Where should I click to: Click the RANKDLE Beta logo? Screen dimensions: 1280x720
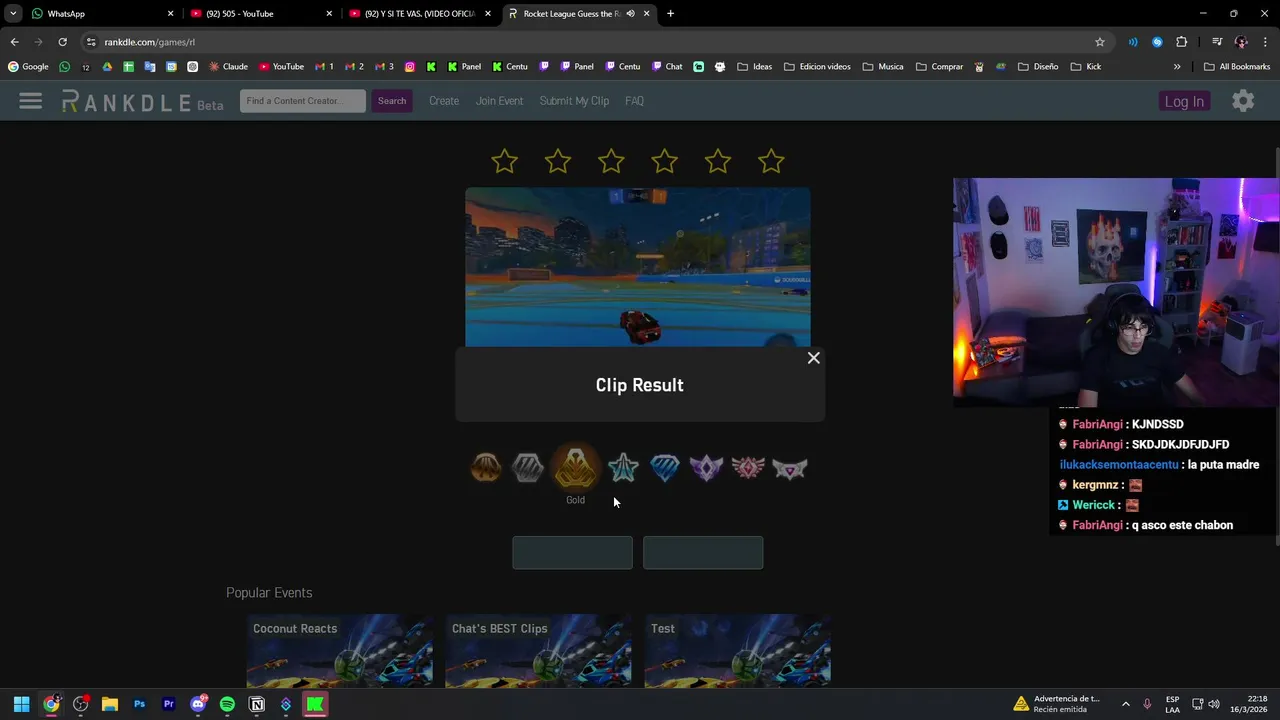pos(142,101)
